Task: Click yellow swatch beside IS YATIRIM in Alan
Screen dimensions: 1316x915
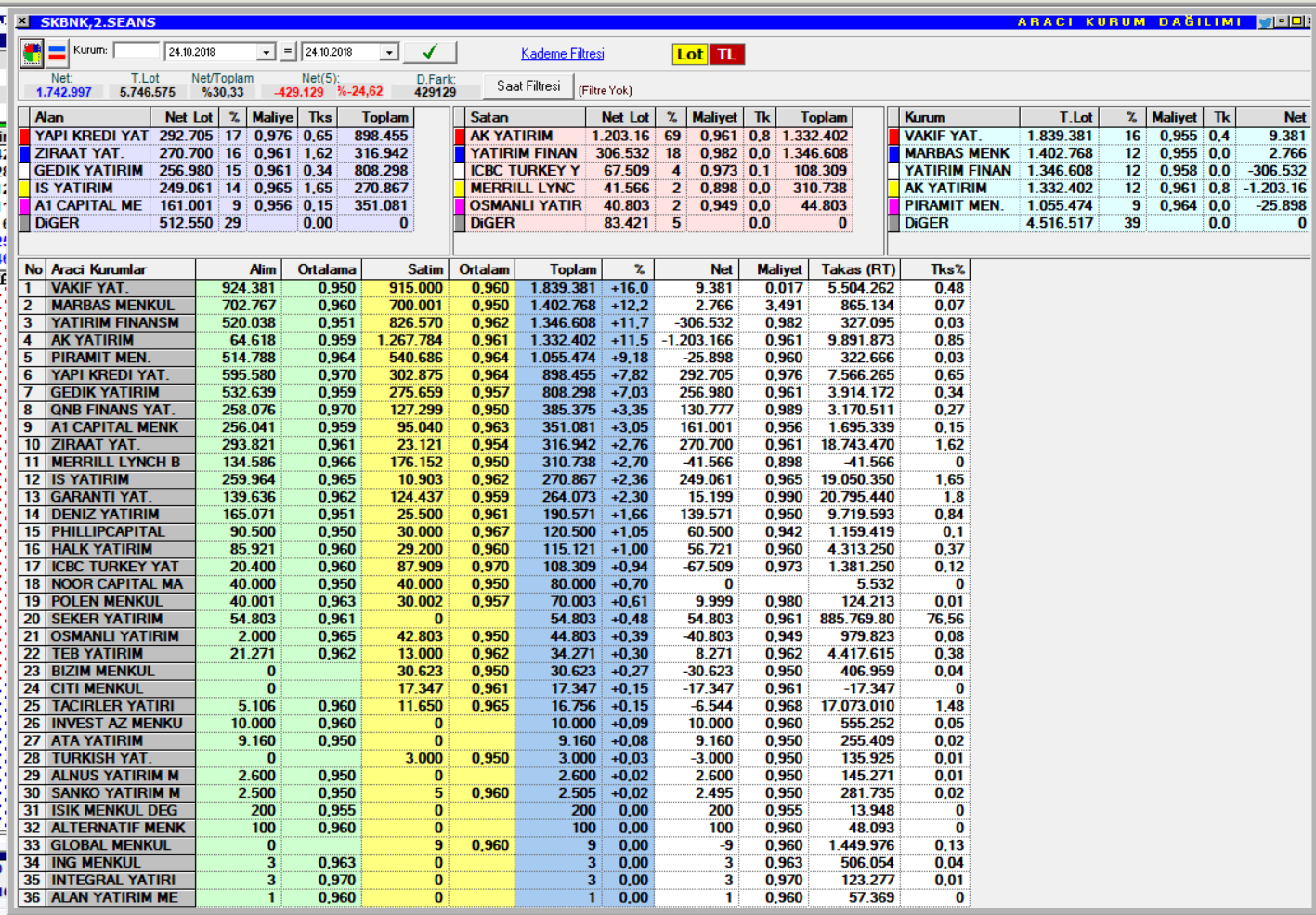Action: (25, 189)
